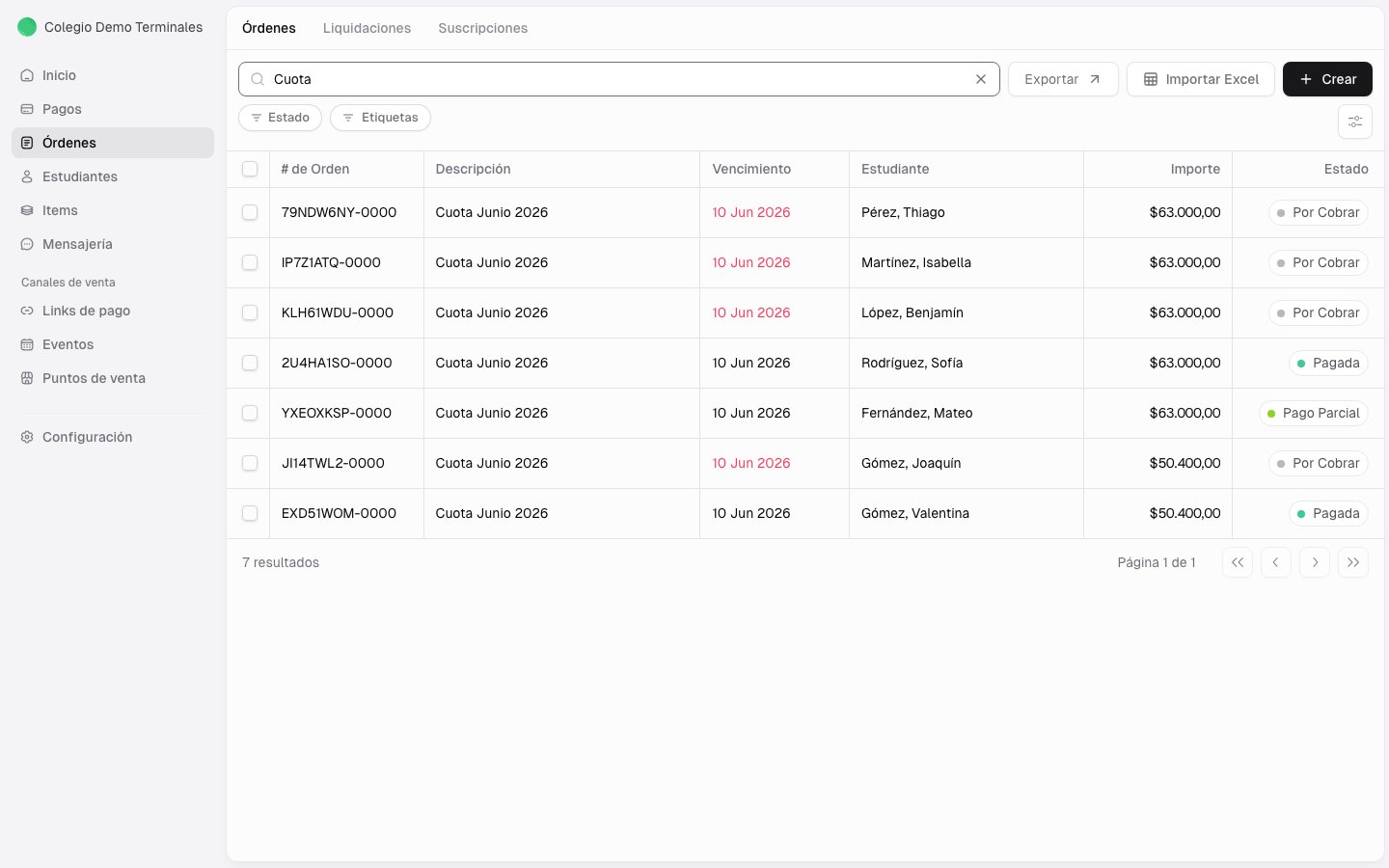Click the Items stack icon
This screenshot has width=1389, height=868.
pyautogui.click(x=27, y=210)
